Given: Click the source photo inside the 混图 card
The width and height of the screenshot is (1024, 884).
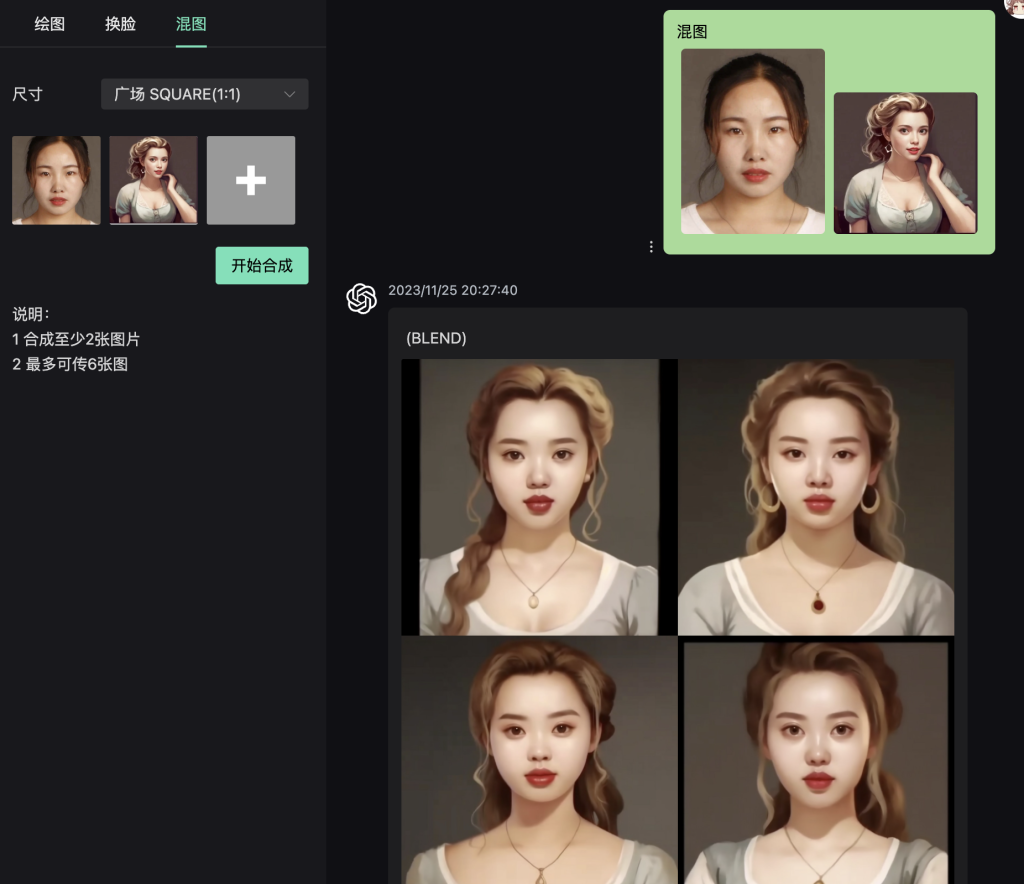Looking at the screenshot, I should pyautogui.click(x=752, y=140).
